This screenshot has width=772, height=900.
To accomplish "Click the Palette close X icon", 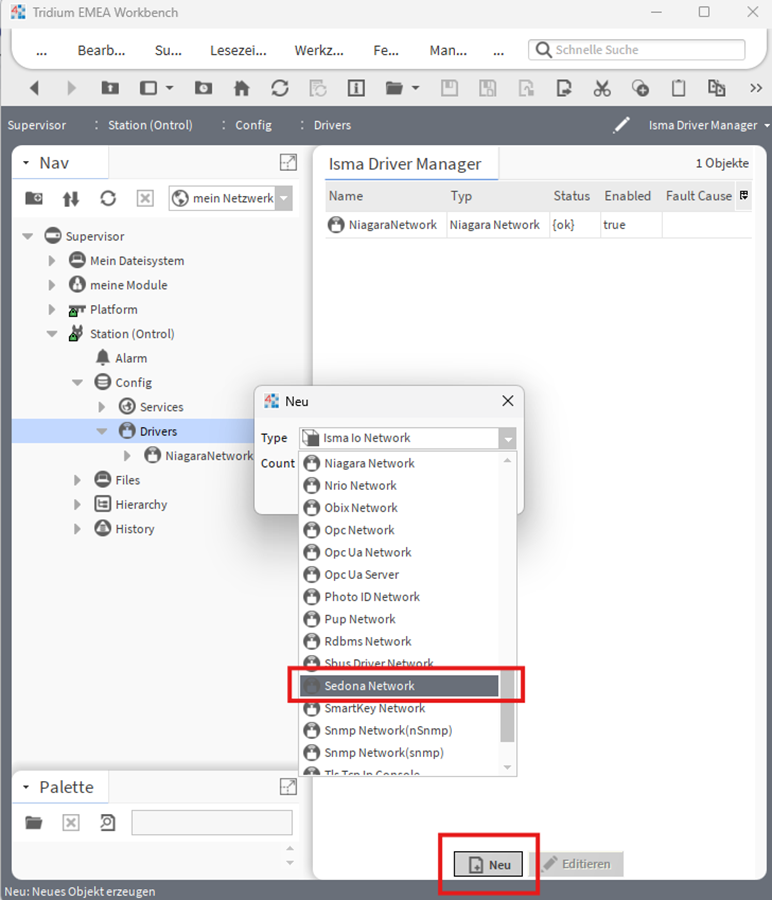I will (x=71, y=823).
